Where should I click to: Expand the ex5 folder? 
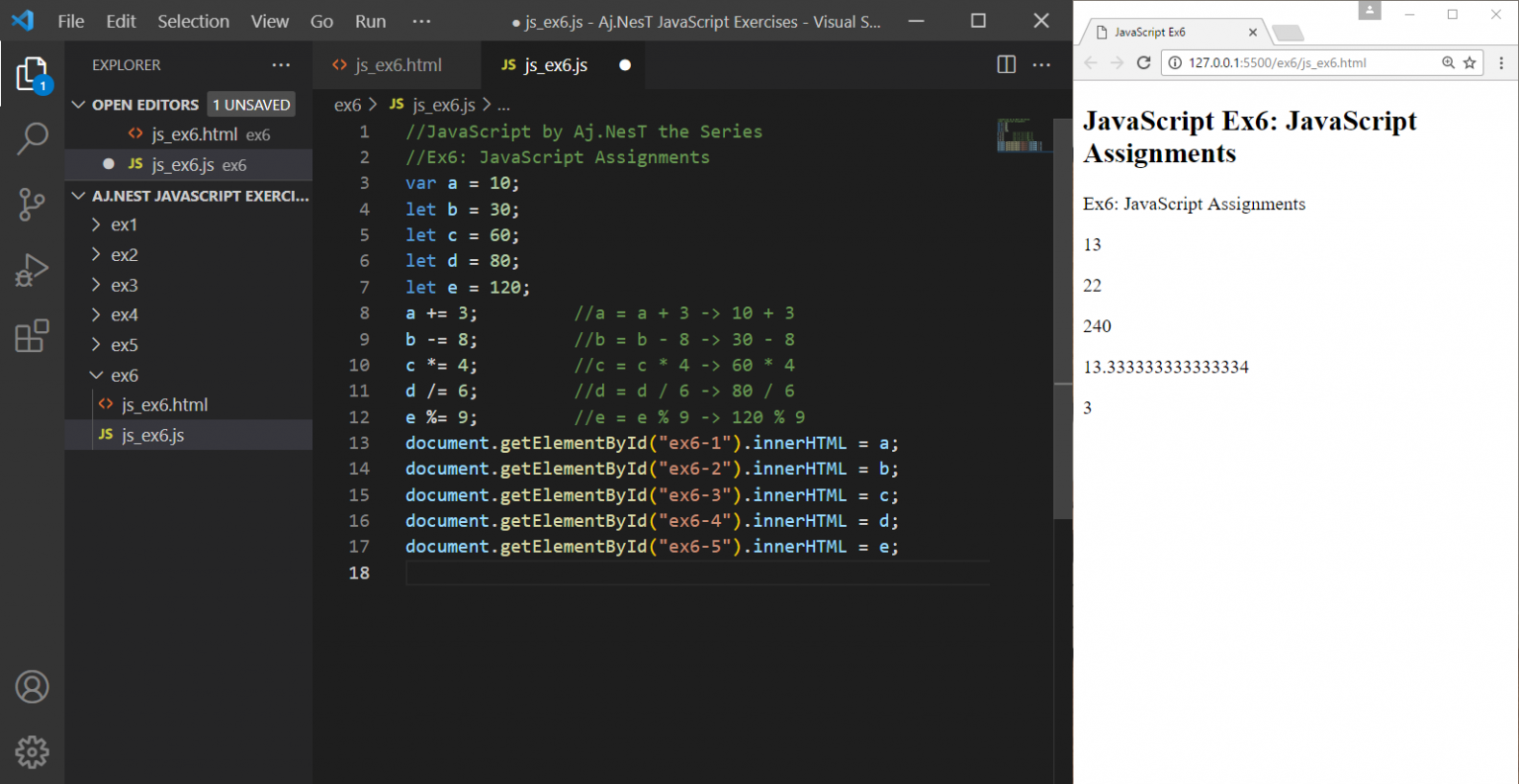tap(124, 345)
